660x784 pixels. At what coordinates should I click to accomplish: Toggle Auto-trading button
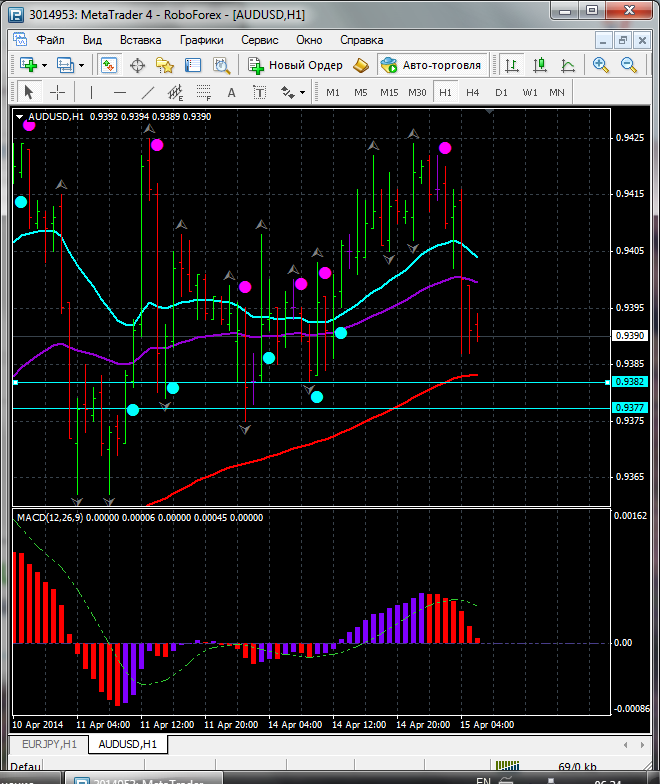[x=432, y=65]
